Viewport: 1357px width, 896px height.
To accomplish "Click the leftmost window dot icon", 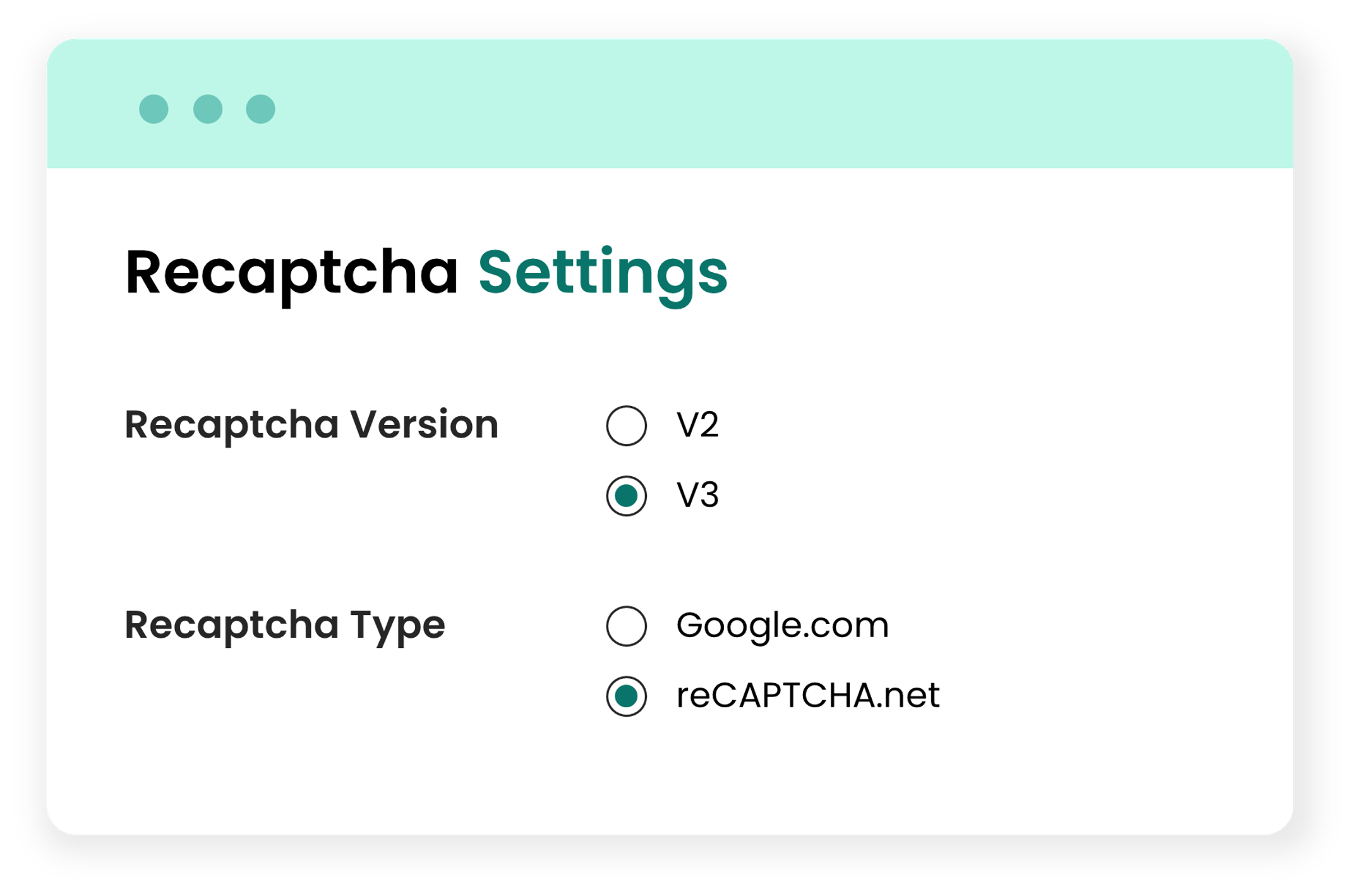I will 154,109.
